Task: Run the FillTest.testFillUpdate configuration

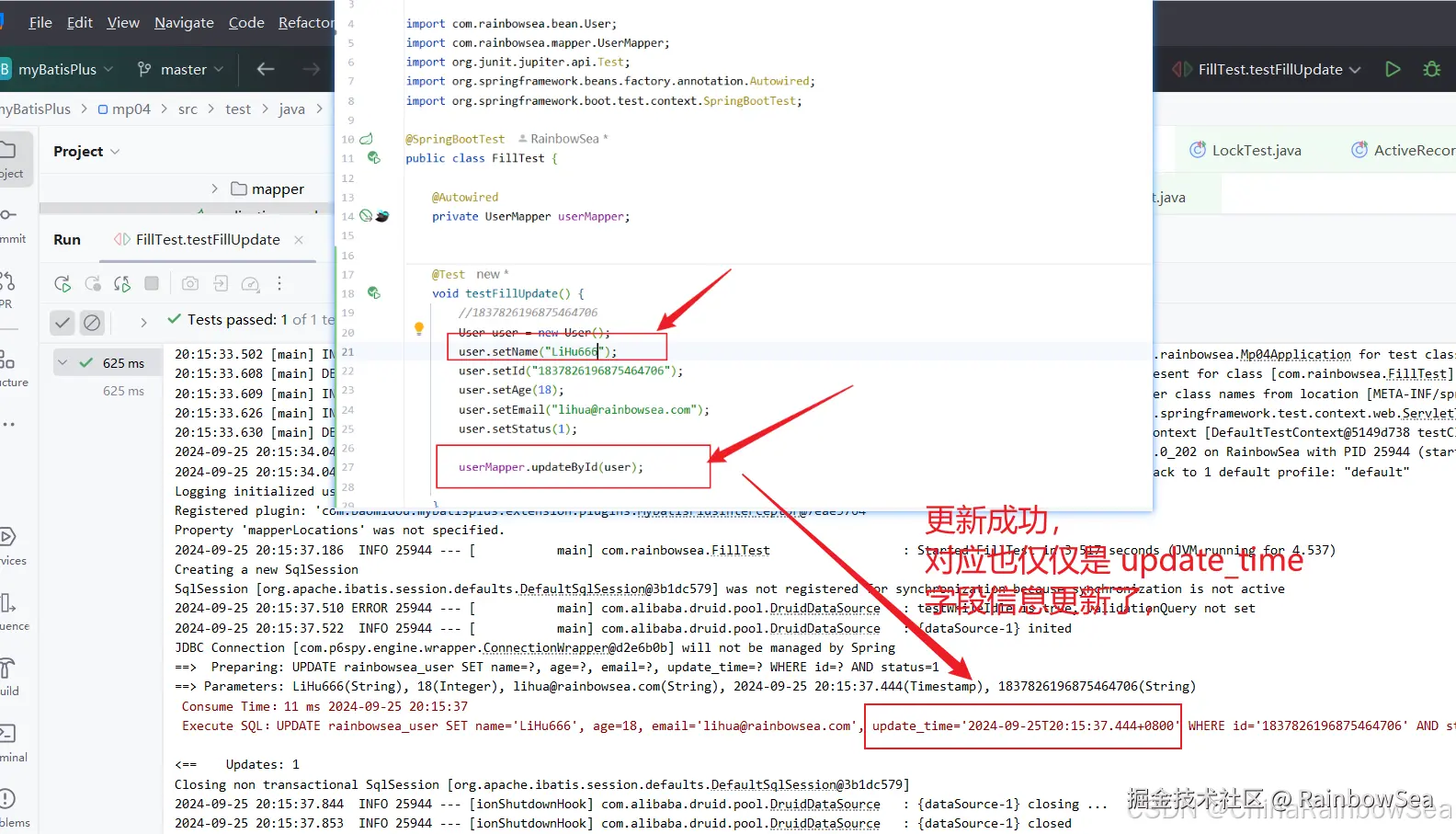Action: (1393, 69)
